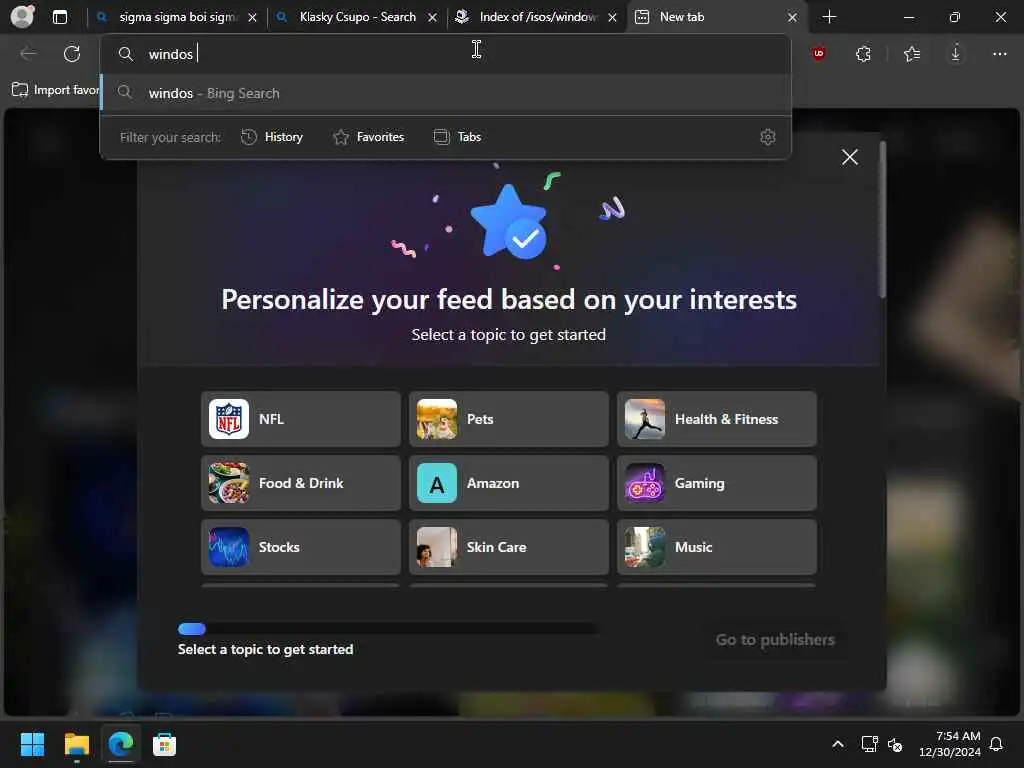Open the notifications bell

click(x=997, y=744)
